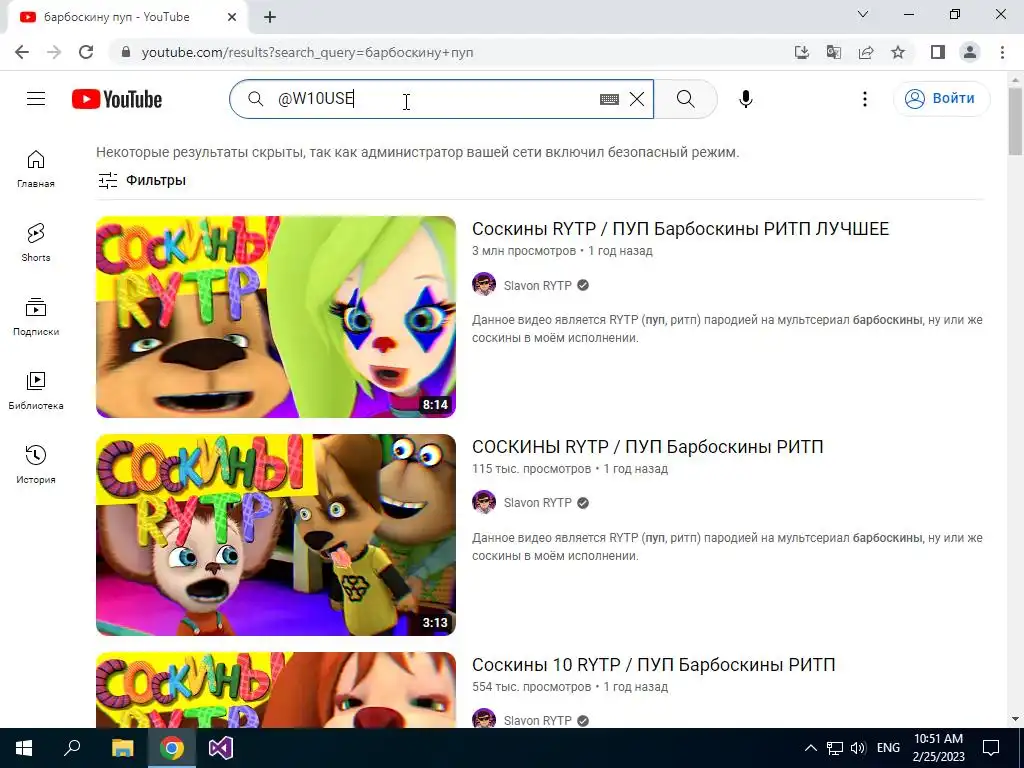Open thumbnail of 3:13 Соскины video
Screen dimensions: 1024x768
[276, 535]
